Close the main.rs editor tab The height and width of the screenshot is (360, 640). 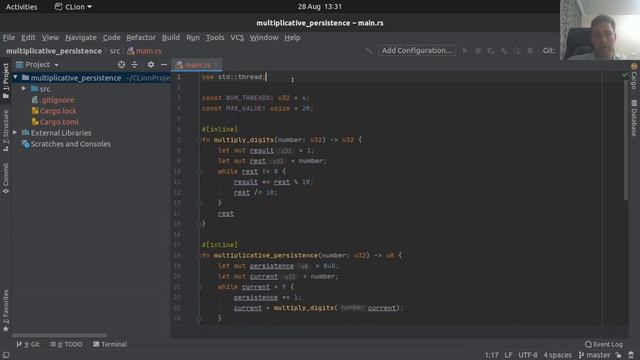point(216,65)
